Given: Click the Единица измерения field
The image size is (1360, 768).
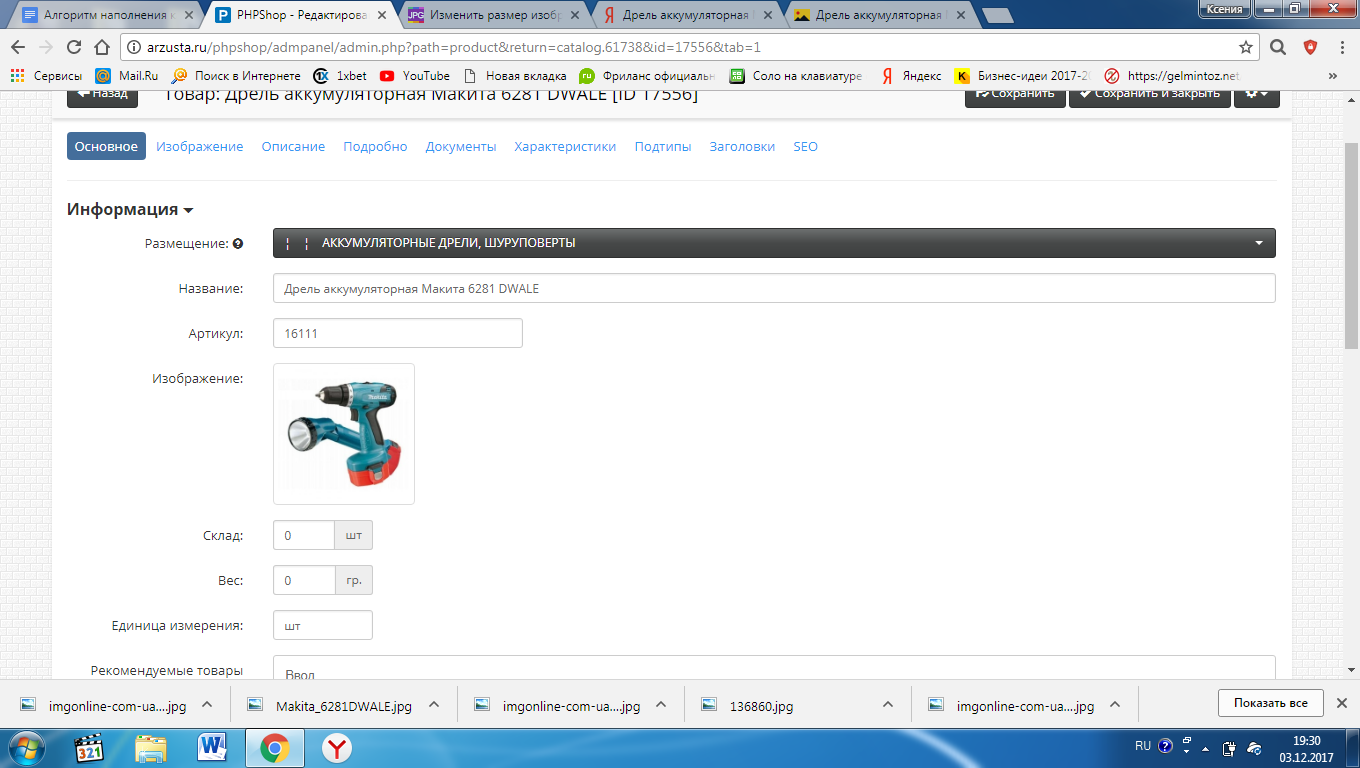Looking at the screenshot, I should (x=323, y=625).
